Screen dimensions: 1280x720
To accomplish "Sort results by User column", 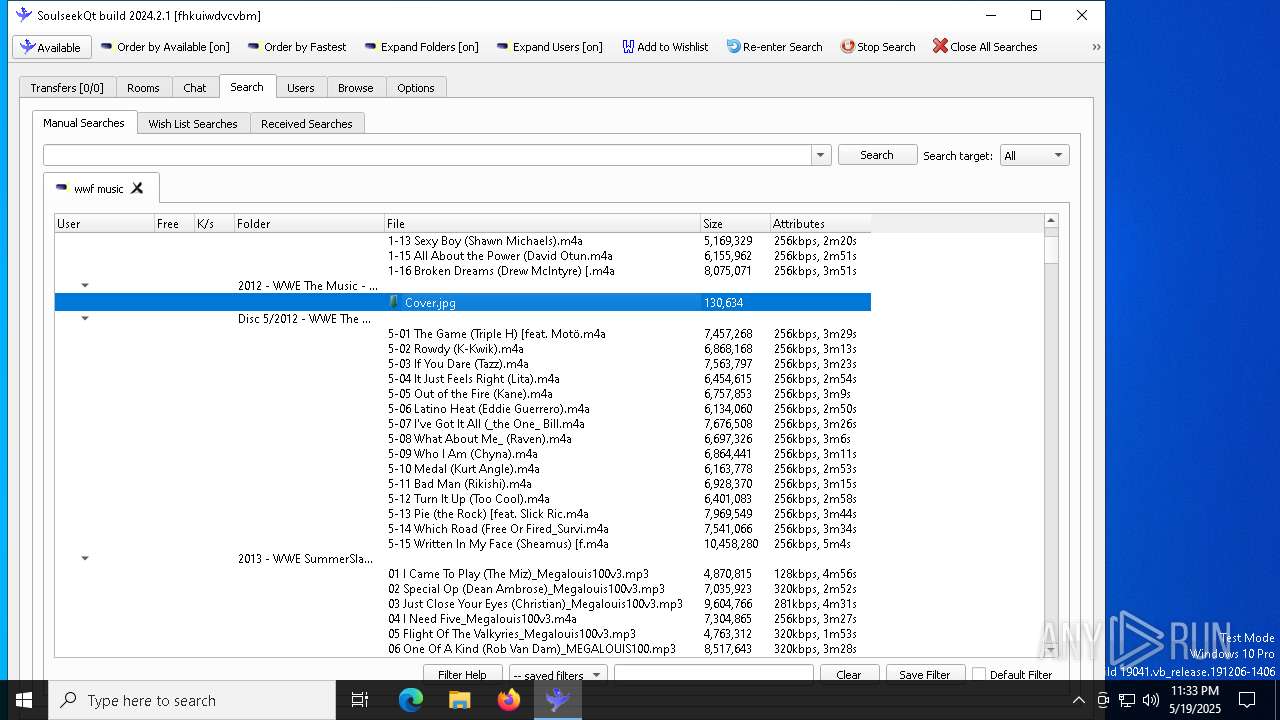I will pos(104,223).
